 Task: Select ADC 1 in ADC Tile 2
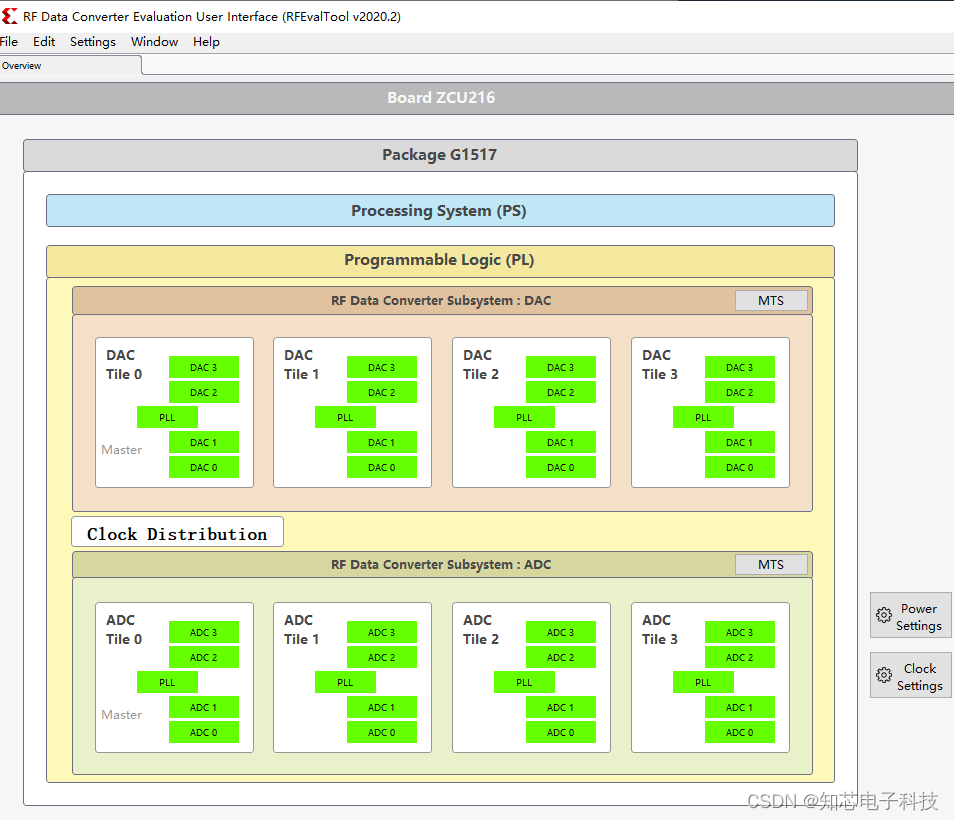coord(560,707)
